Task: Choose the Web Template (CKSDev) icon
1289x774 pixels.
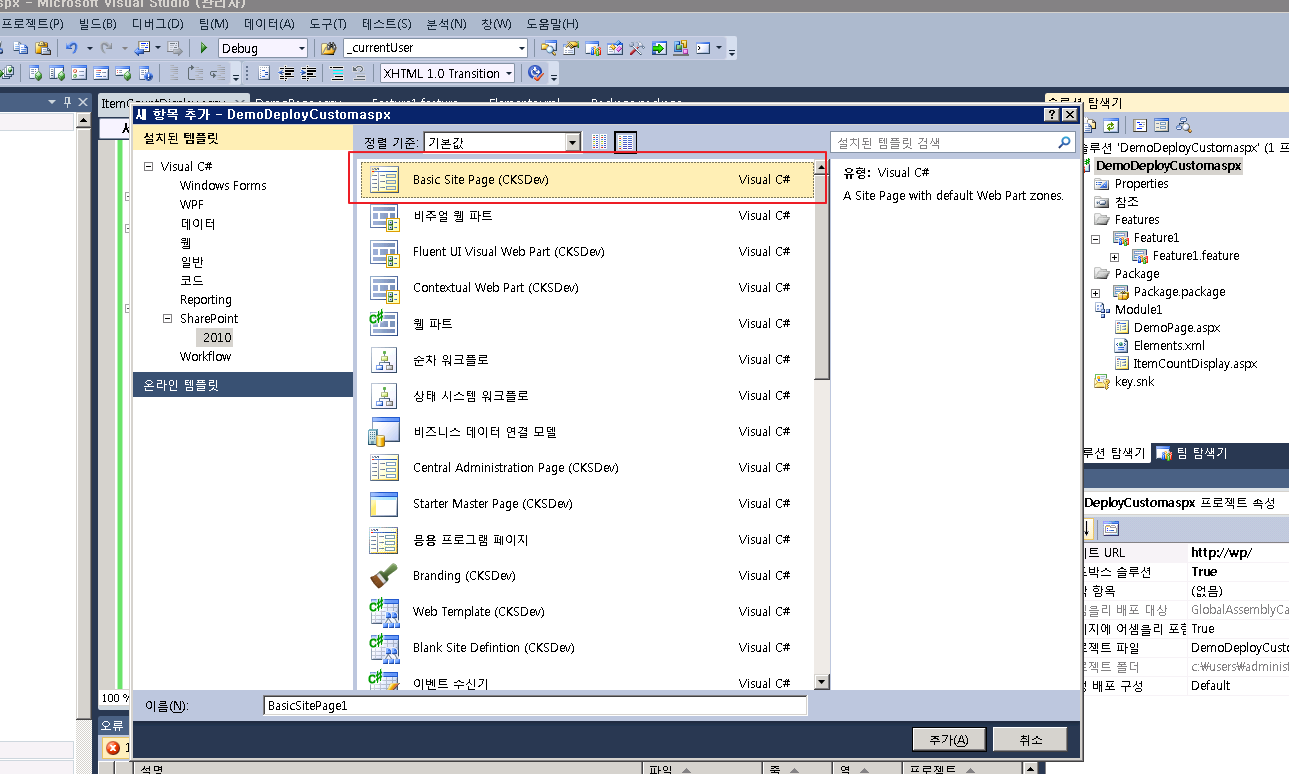Action: [x=384, y=612]
